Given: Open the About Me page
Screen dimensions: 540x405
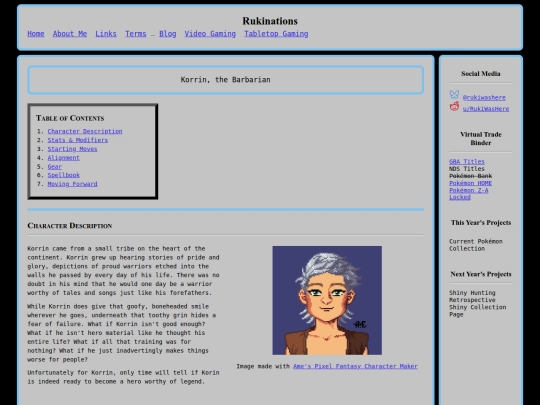Looking at the screenshot, I should tap(70, 34).
